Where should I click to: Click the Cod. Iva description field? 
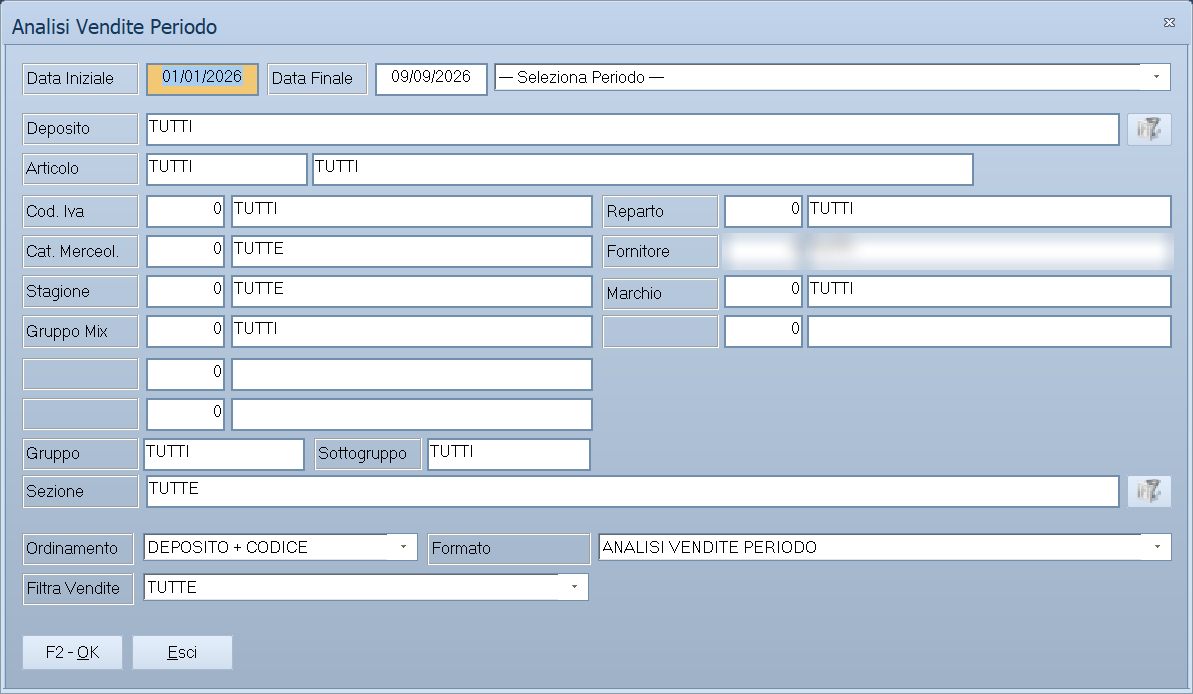[x=412, y=212]
